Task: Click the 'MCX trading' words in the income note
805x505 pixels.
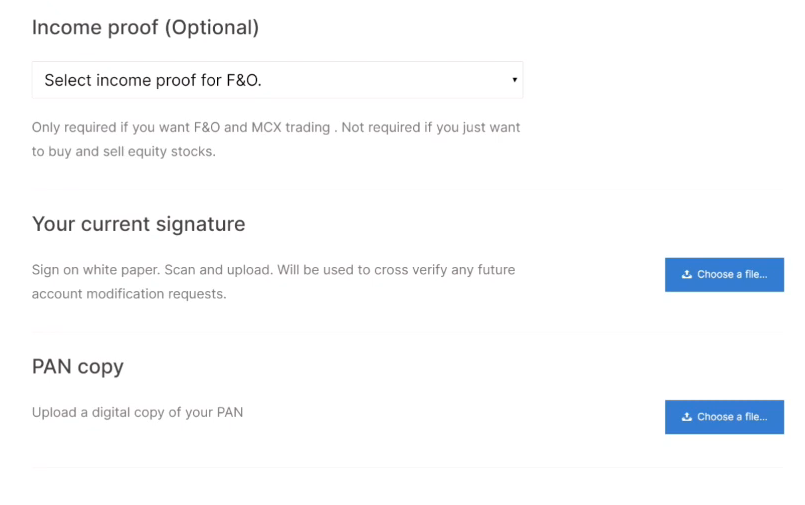Action: point(291,127)
